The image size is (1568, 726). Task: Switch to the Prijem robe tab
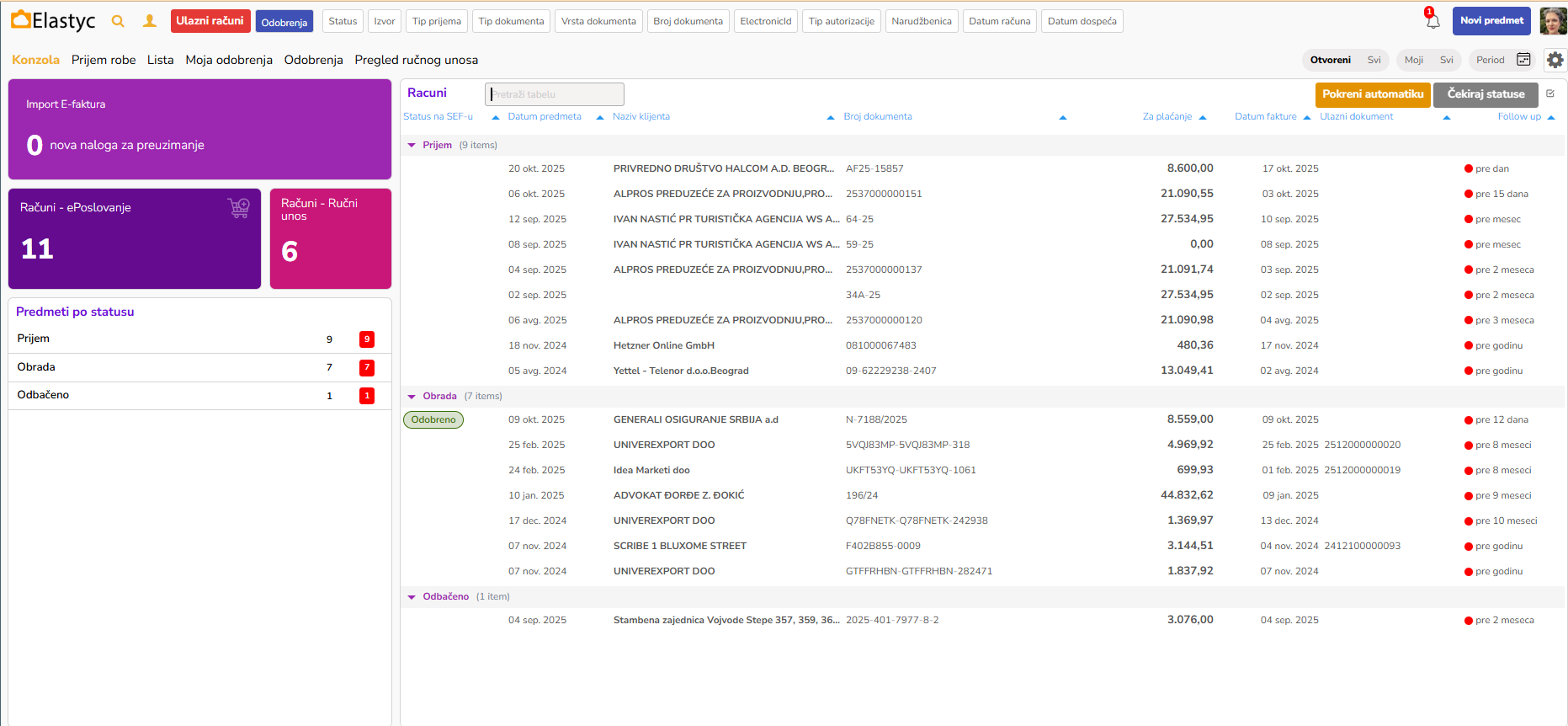click(x=104, y=60)
